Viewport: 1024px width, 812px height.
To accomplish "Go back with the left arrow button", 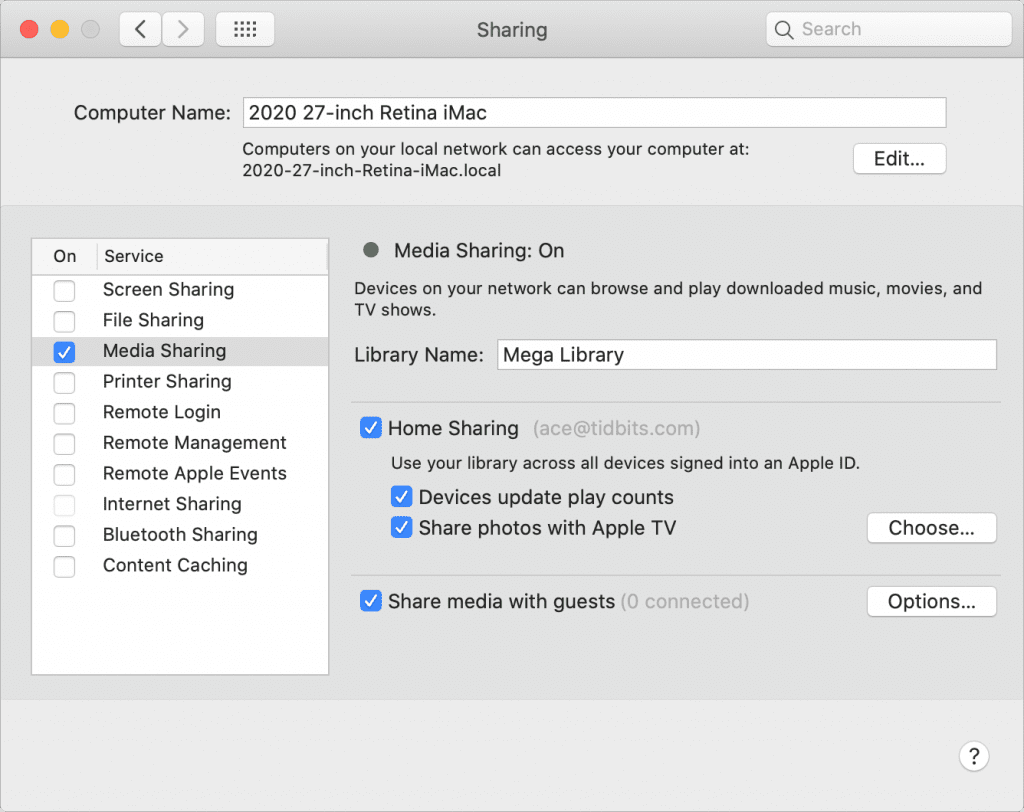I will point(140,29).
